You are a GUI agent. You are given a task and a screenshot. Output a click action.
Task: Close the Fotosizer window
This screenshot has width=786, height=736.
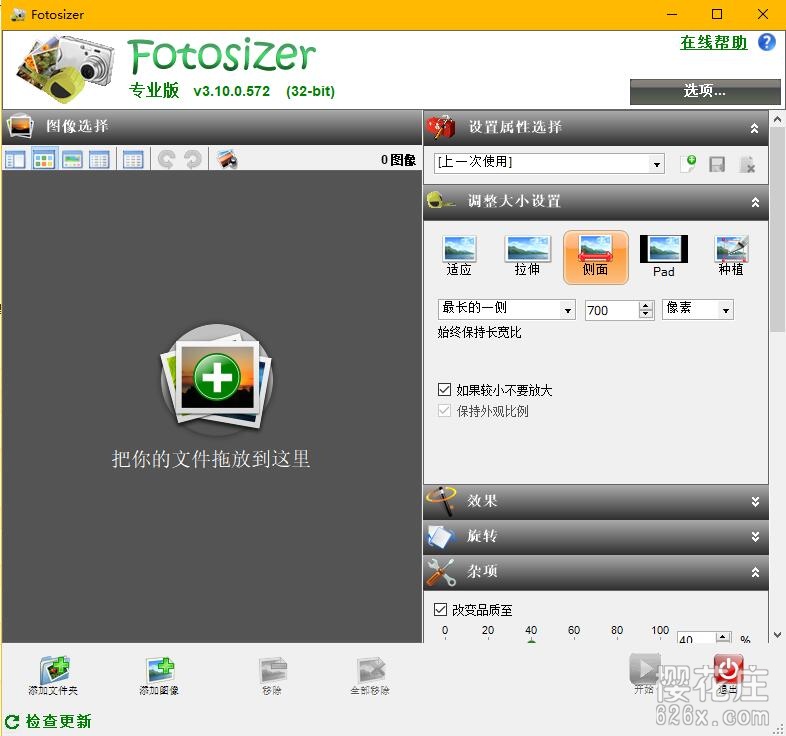tap(762, 15)
